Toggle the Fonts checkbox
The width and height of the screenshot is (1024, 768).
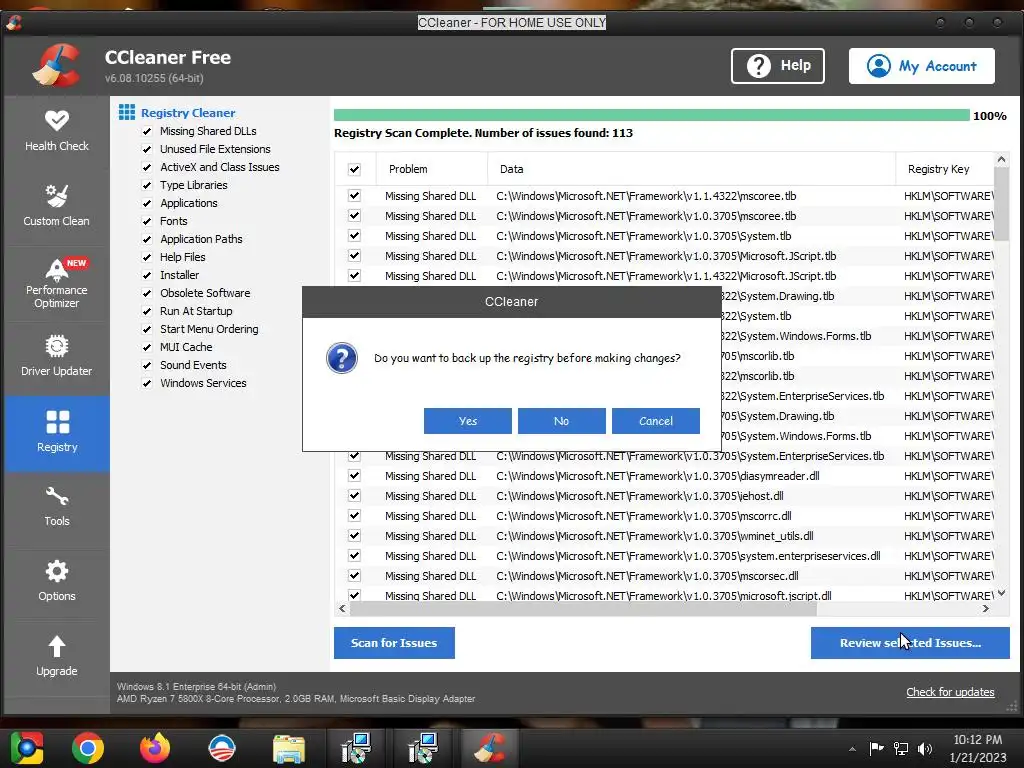pos(147,221)
